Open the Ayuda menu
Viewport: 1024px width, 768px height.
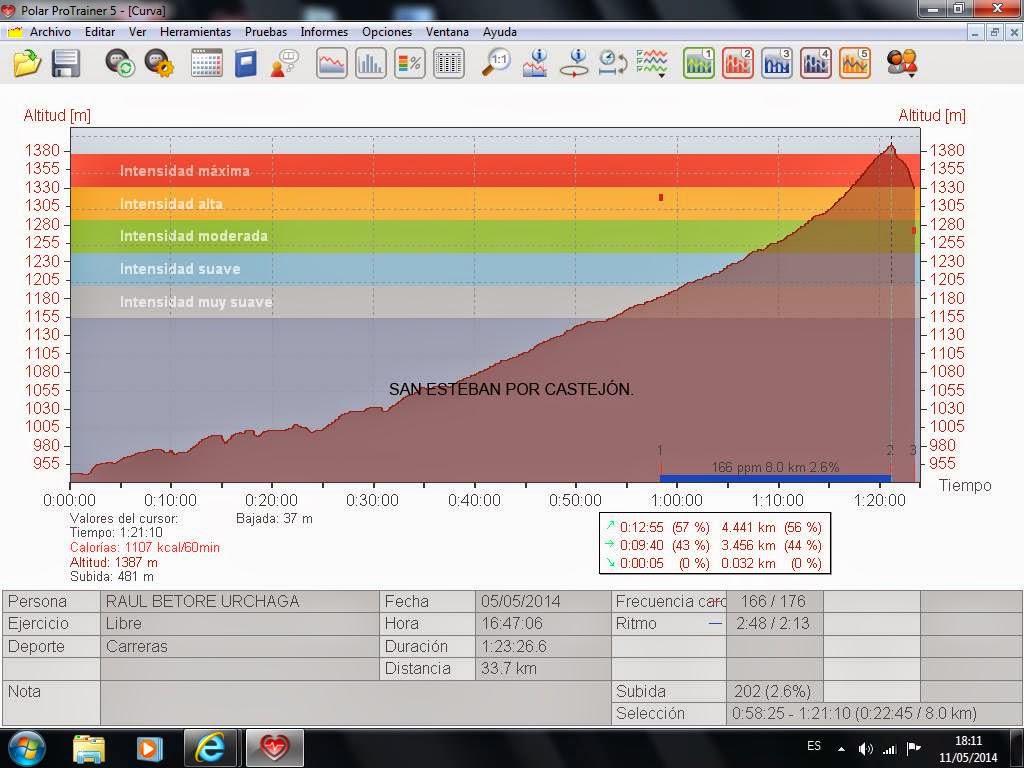(x=500, y=31)
